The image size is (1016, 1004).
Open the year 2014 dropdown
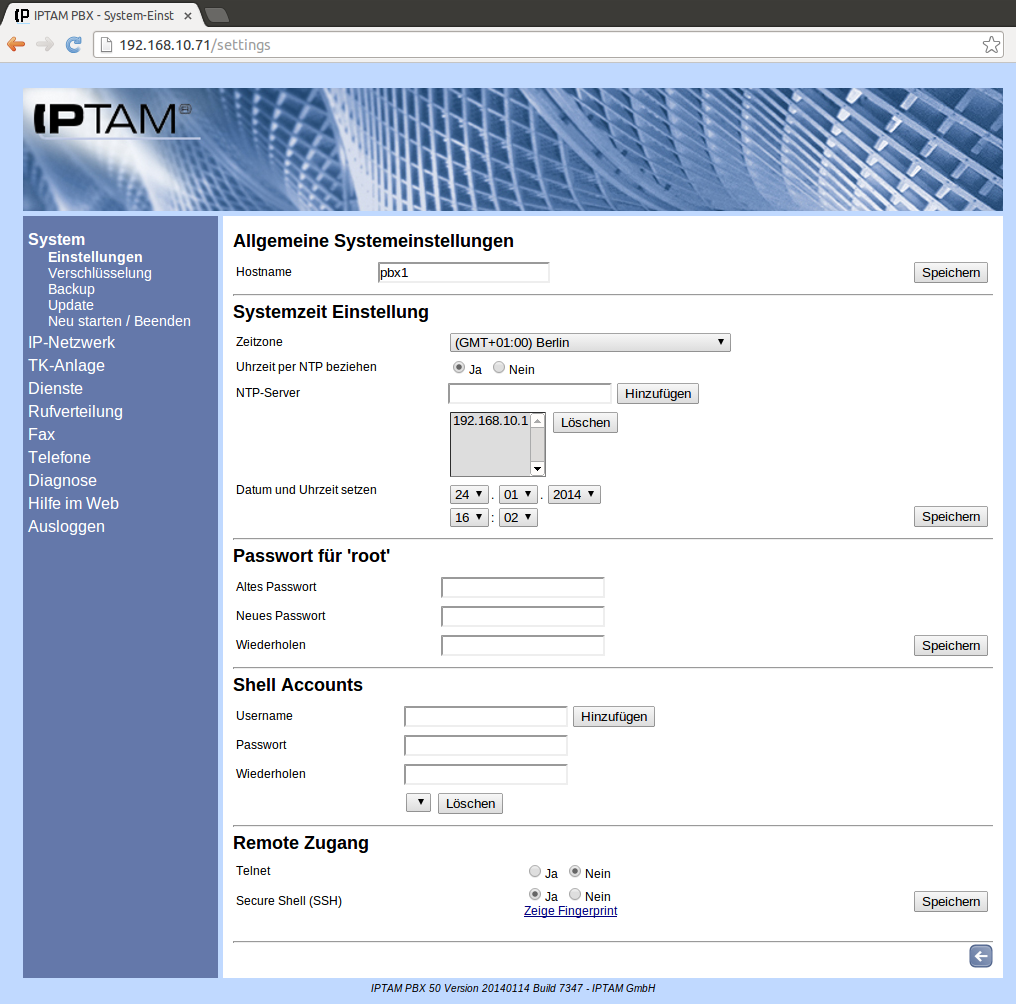pyautogui.click(x=574, y=494)
